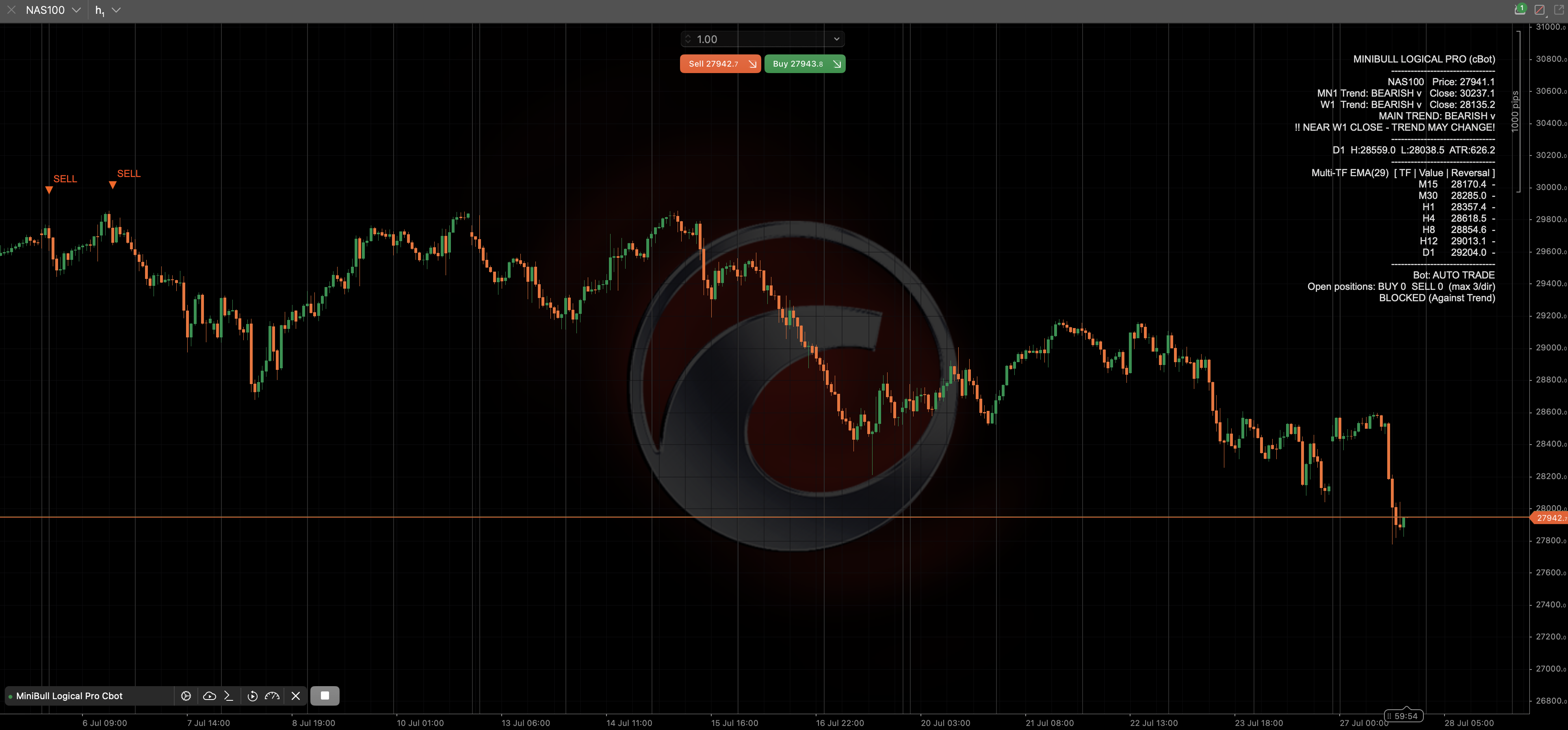The image size is (1568, 730).
Task: Click the MAIN TREND: BEARISH v text
Action: tap(1436, 116)
